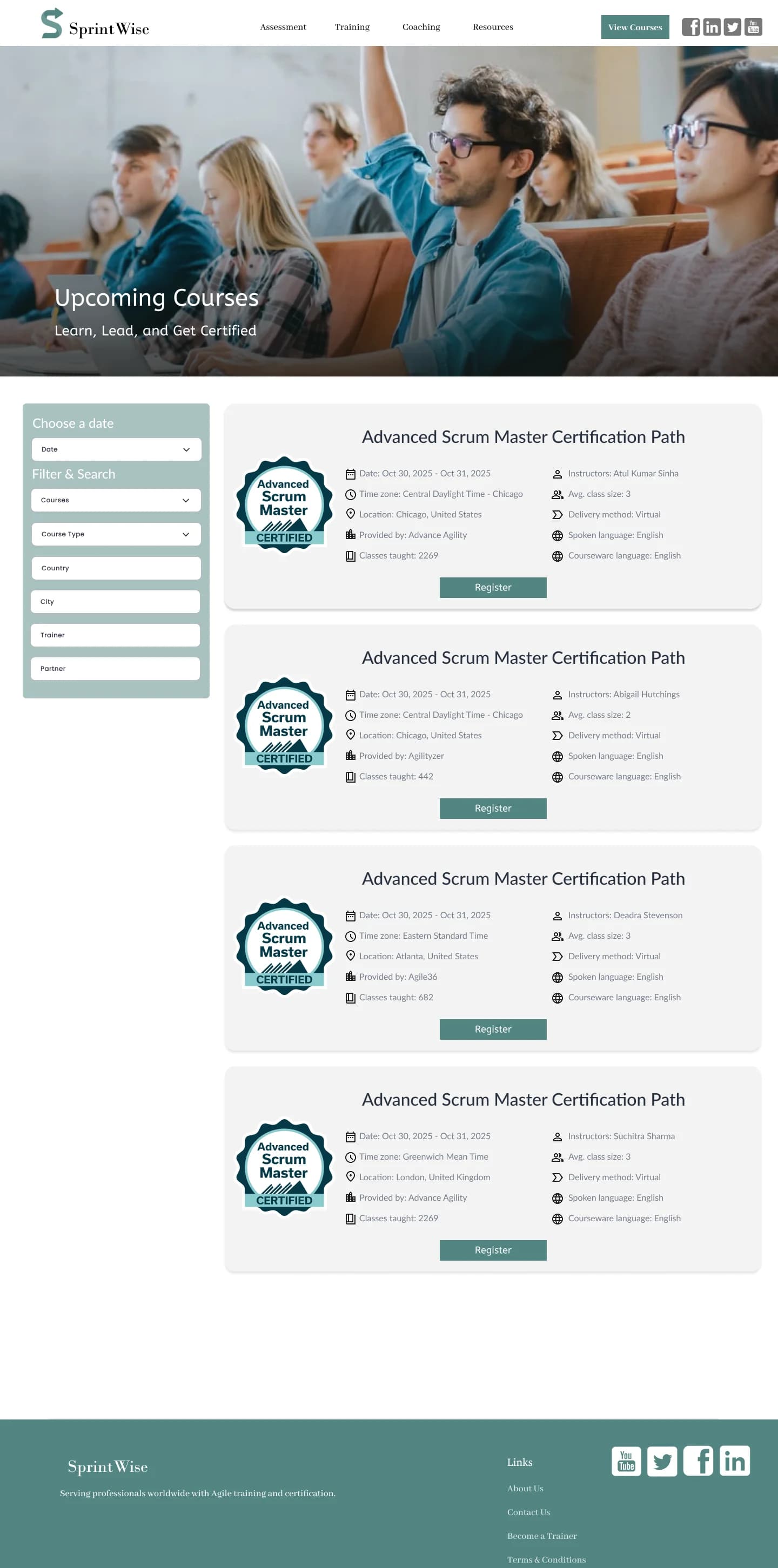Register for Abigail Hutchings' course
This screenshot has height=1568, width=778.
tap(493, 809)
